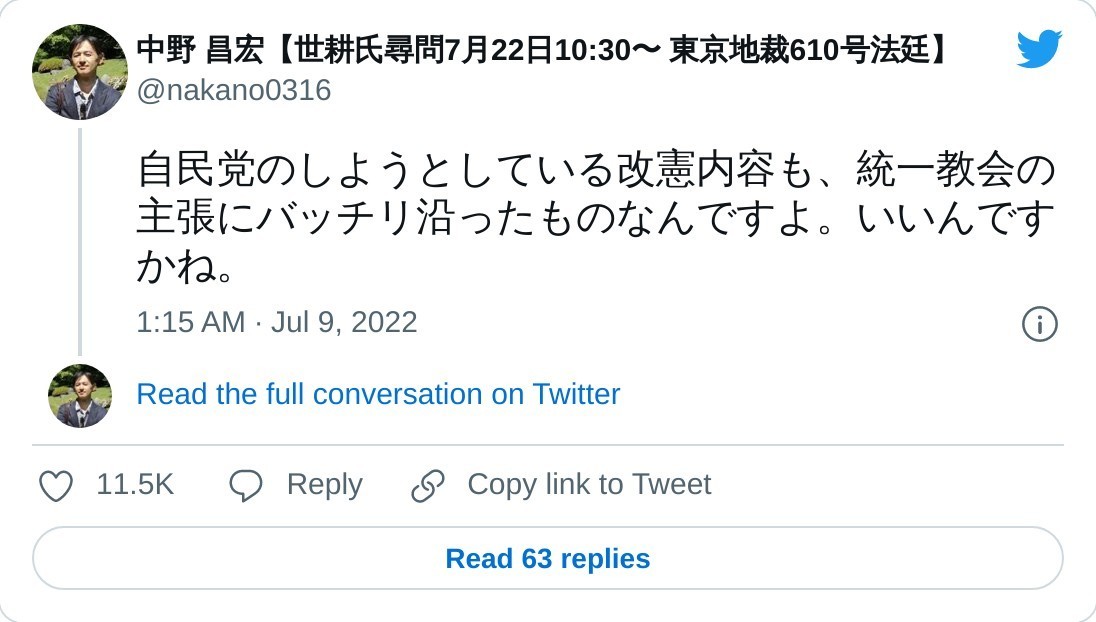Click the @nakano0316 handle

click(x=234, y=91)
